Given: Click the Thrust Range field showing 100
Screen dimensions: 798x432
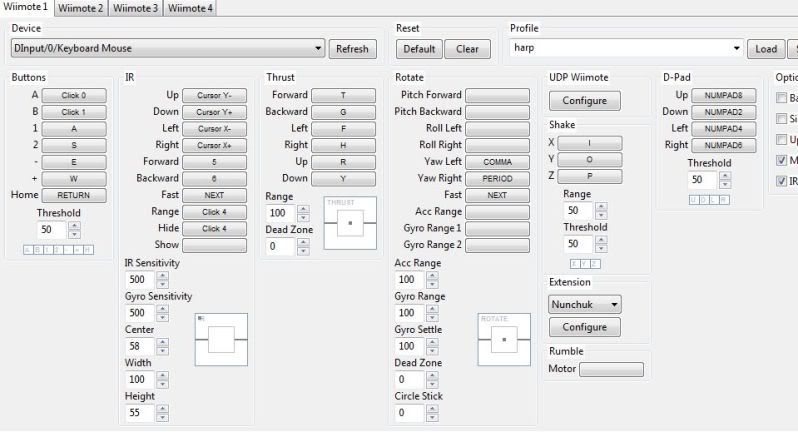Looking at the screenshot, I should (281, 213).
